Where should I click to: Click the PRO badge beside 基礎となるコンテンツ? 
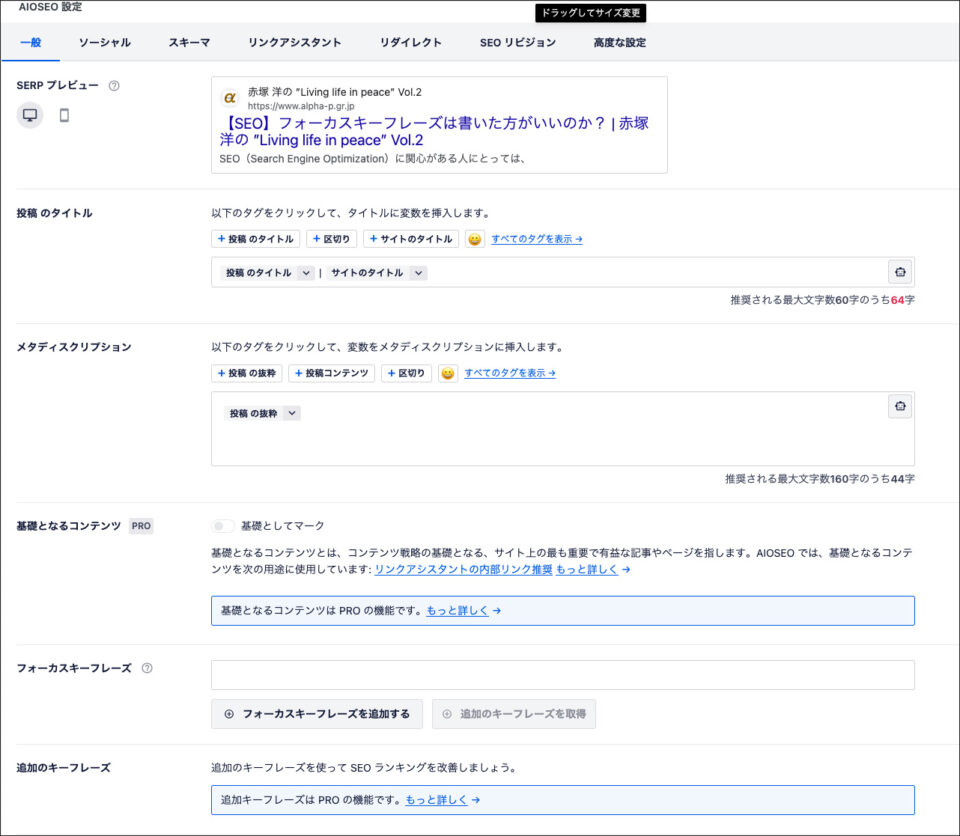point(141,526)
